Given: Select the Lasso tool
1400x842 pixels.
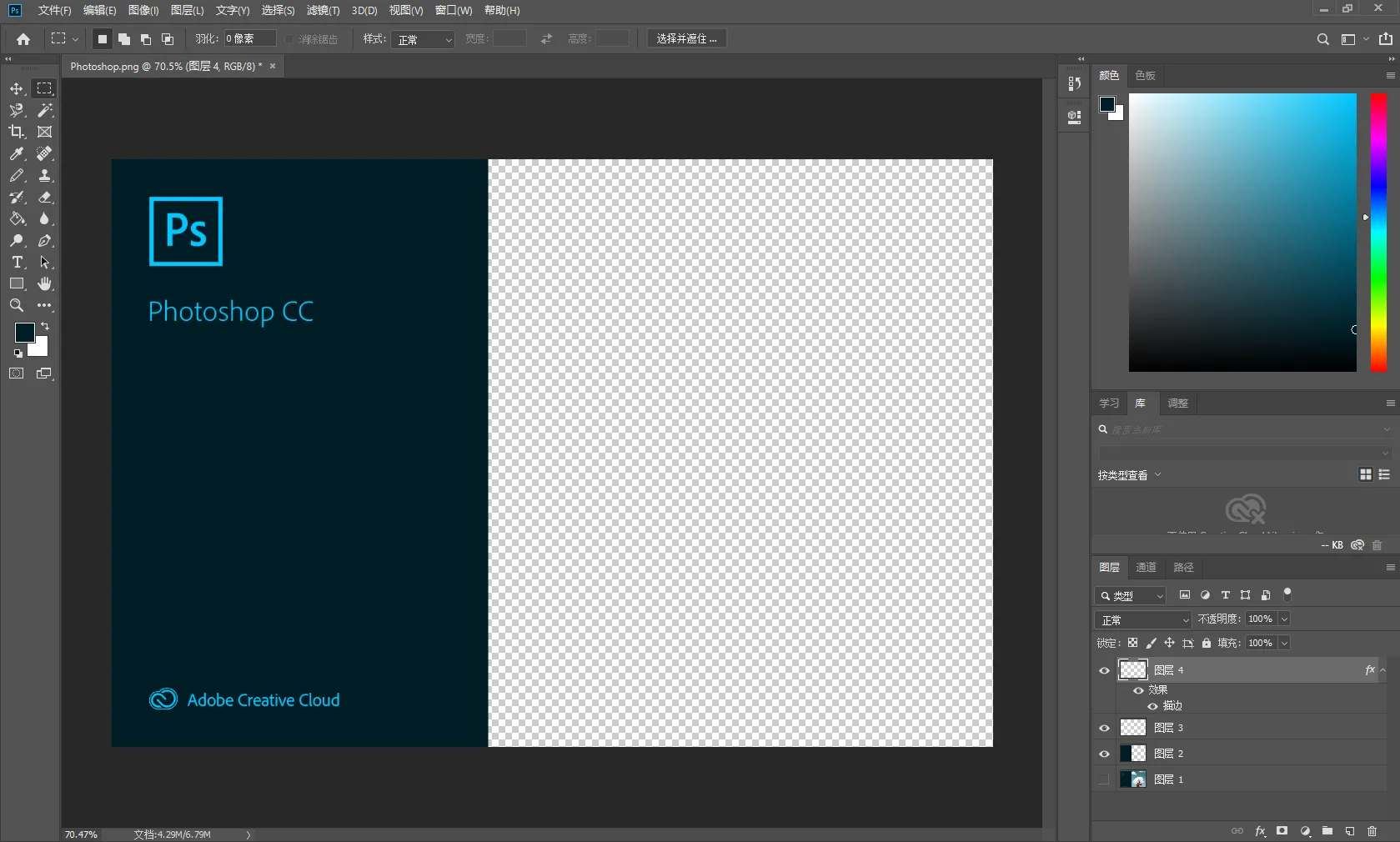Looking at the screenshot, I should click(17, 110).
